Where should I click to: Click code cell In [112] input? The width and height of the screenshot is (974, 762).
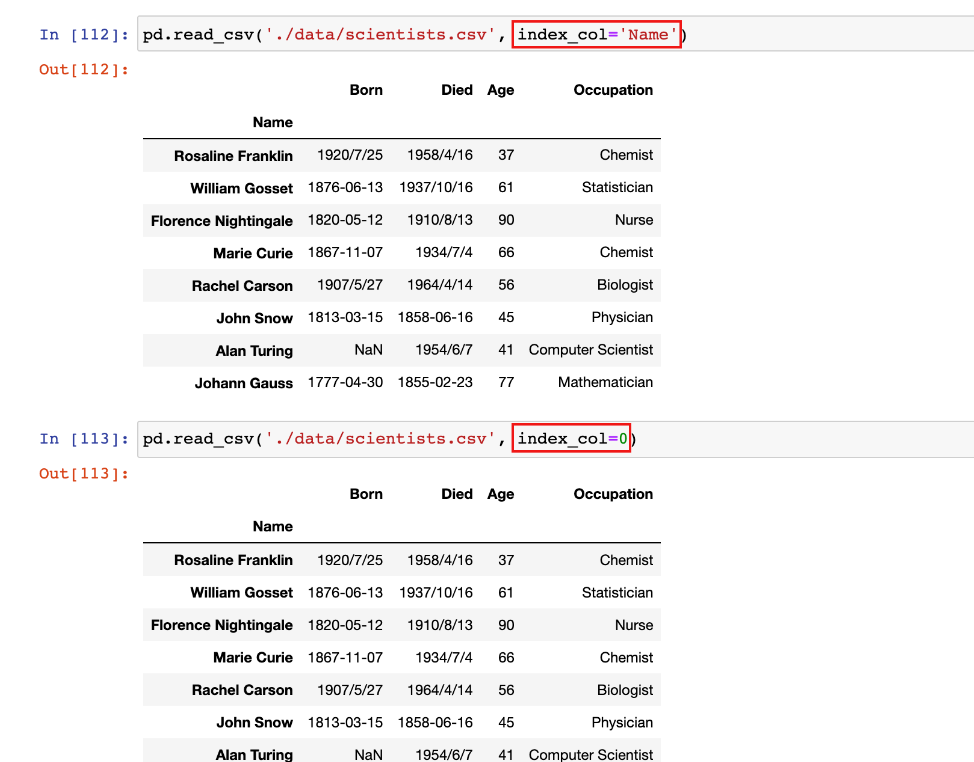point(555,34)
